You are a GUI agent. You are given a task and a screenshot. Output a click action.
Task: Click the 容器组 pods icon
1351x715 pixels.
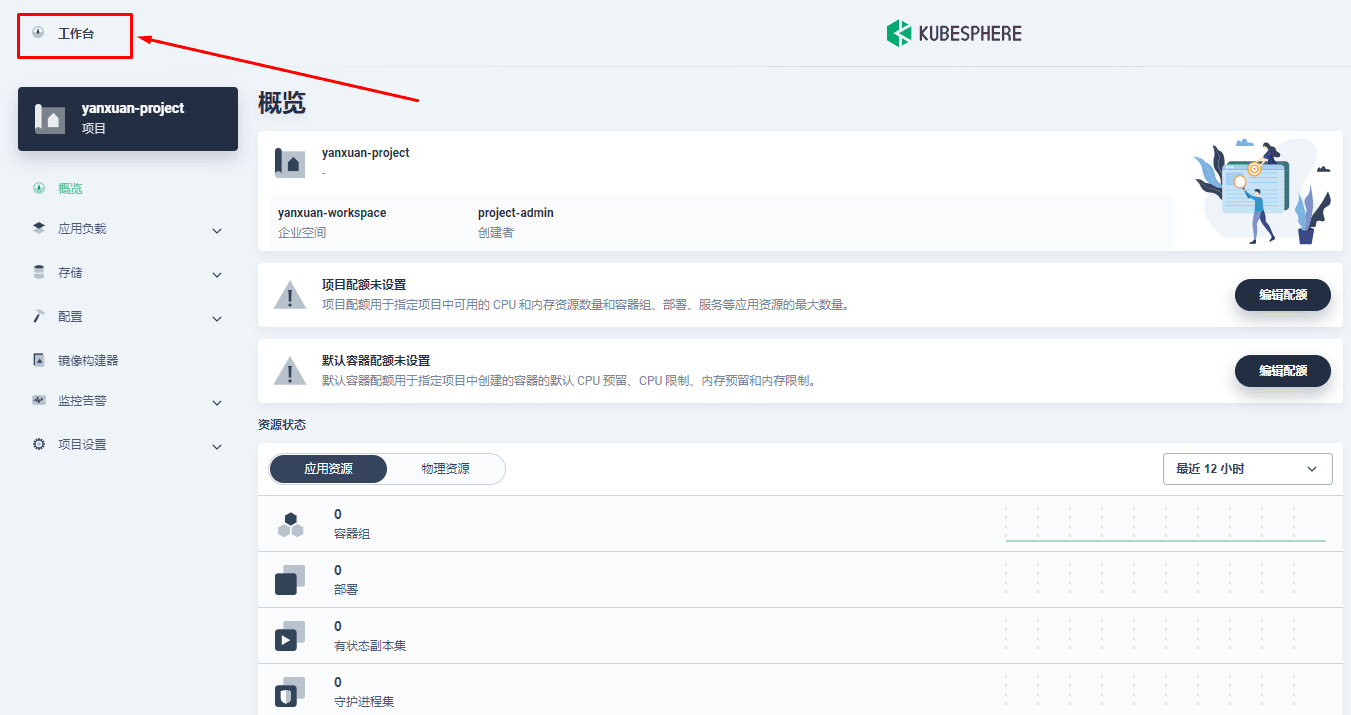[290, 524]
